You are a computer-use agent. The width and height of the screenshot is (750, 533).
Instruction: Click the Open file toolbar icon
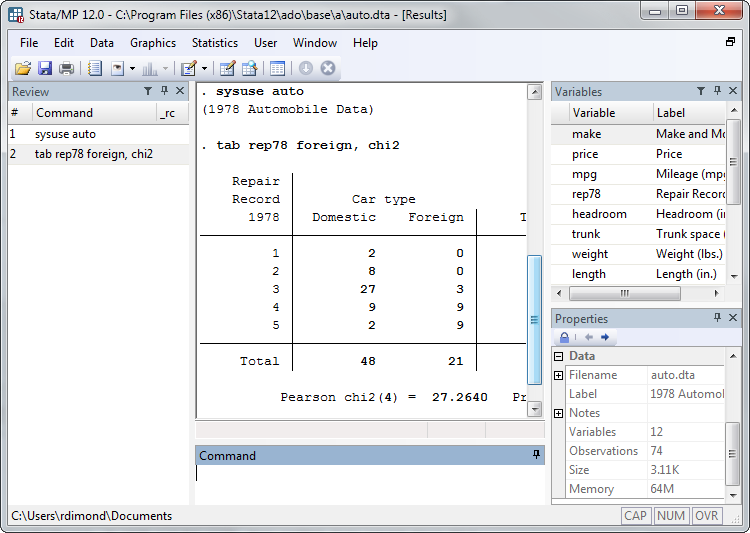(22, 69)
